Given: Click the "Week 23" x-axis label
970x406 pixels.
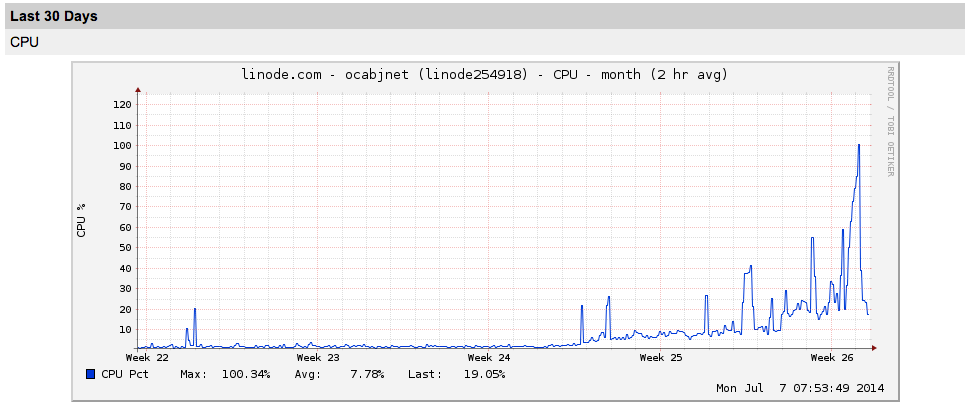Looking at the screenshot, I should point(318,358).
